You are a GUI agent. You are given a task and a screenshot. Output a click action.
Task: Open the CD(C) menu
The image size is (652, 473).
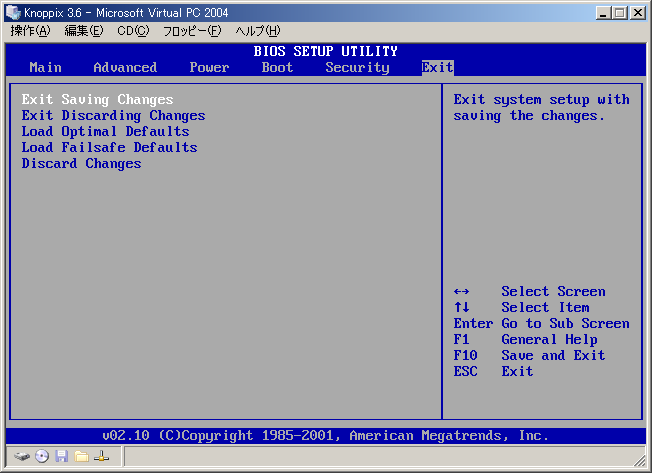[x=133, y=31]
